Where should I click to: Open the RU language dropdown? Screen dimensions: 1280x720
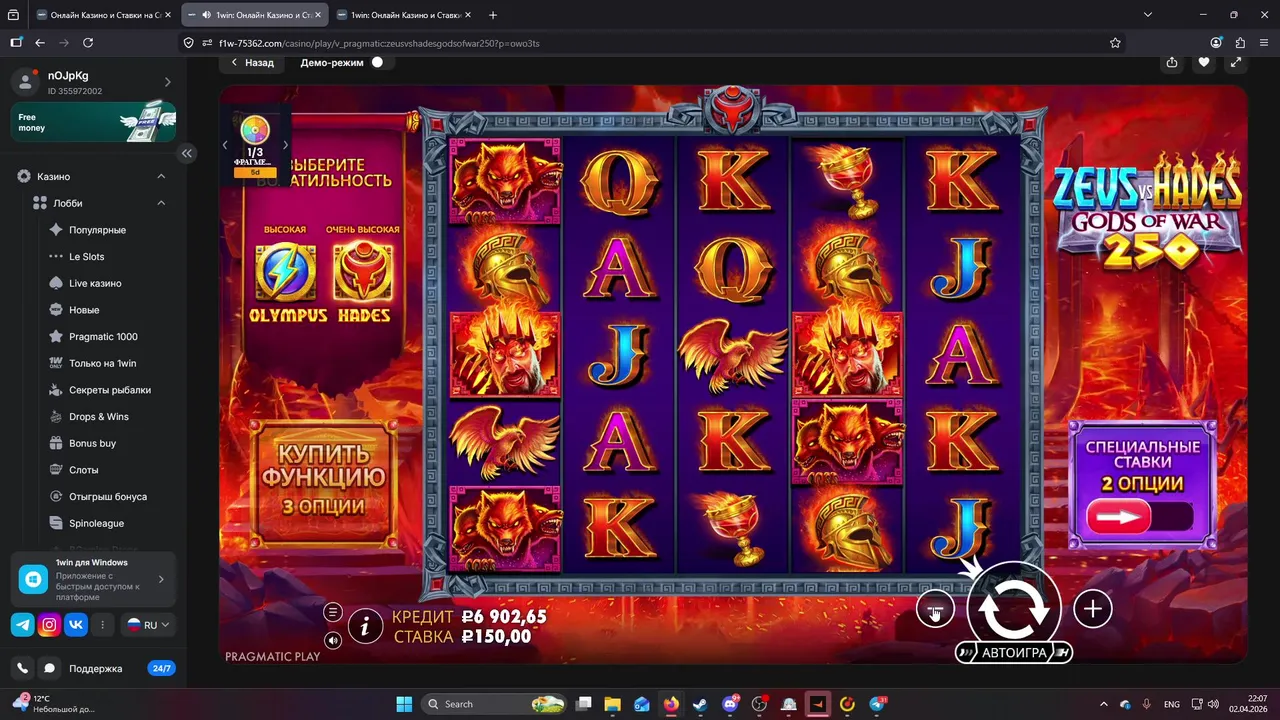coord(148,625)
